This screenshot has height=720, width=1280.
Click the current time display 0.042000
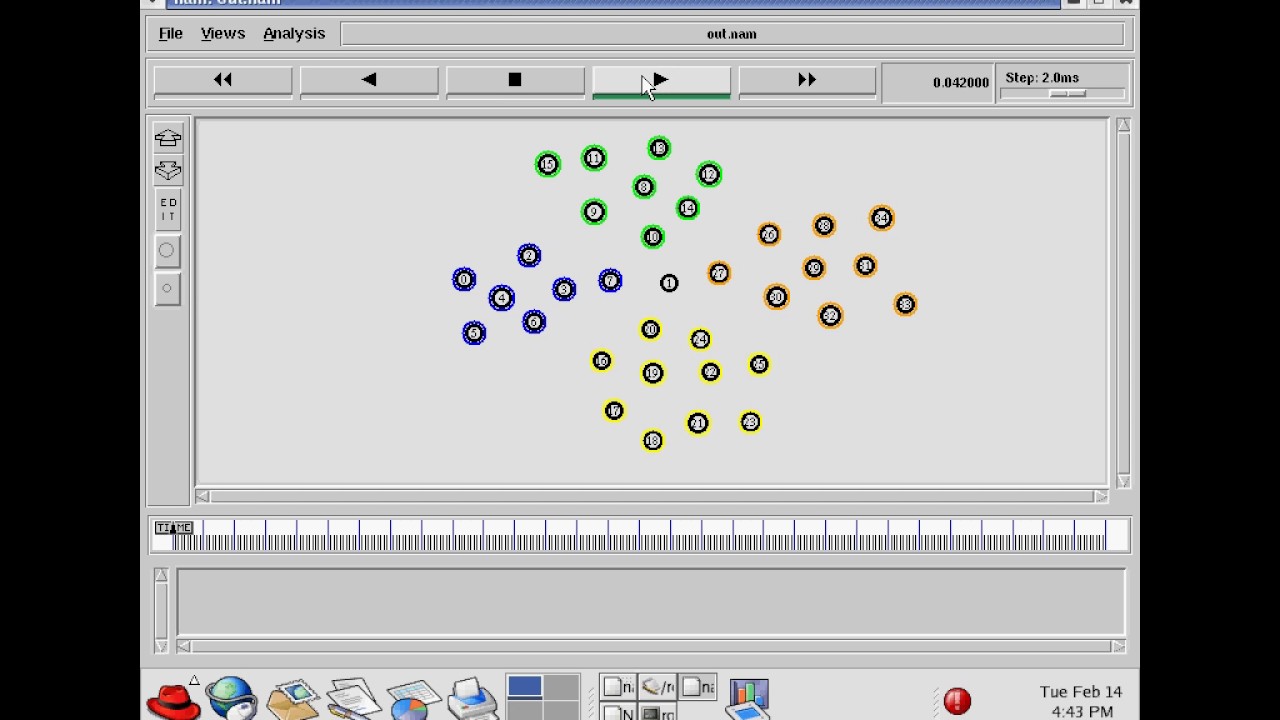[960, 82]
